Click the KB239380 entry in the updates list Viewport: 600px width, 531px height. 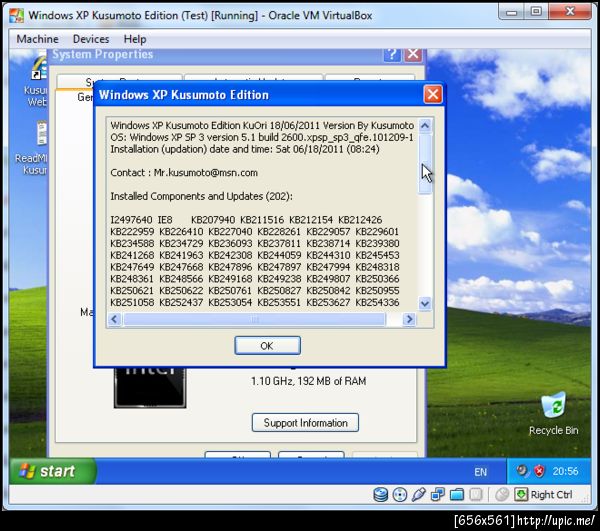coord(377,244)
